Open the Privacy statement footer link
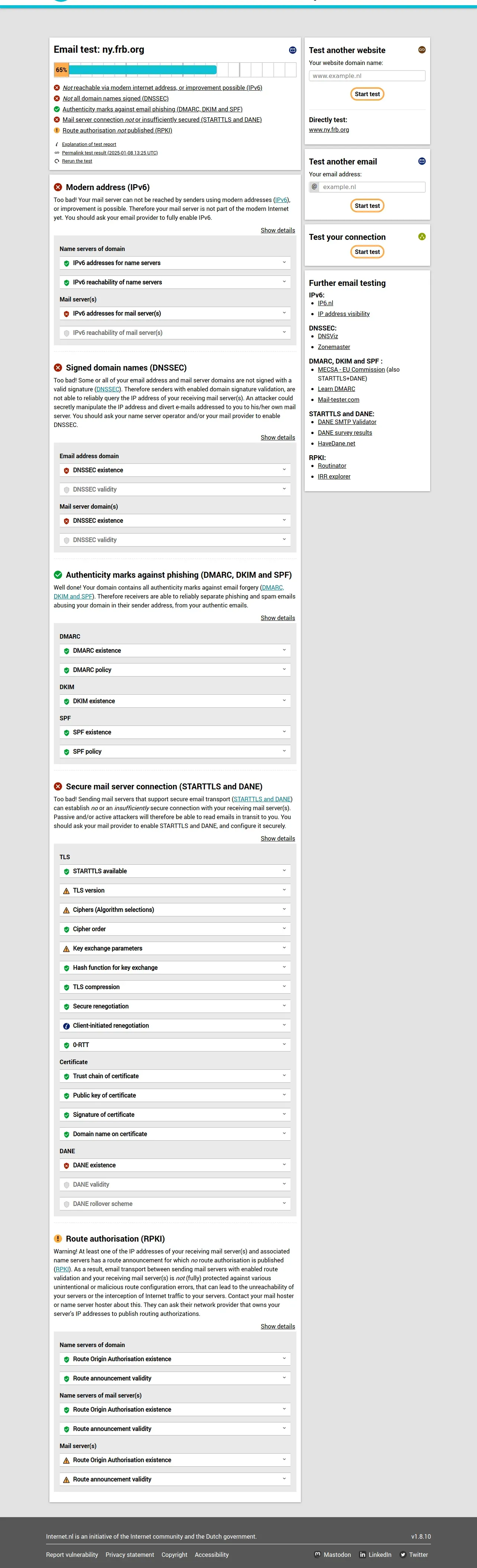The image size is (477, 1568). pyautogui.click(x=130, y=1555)
